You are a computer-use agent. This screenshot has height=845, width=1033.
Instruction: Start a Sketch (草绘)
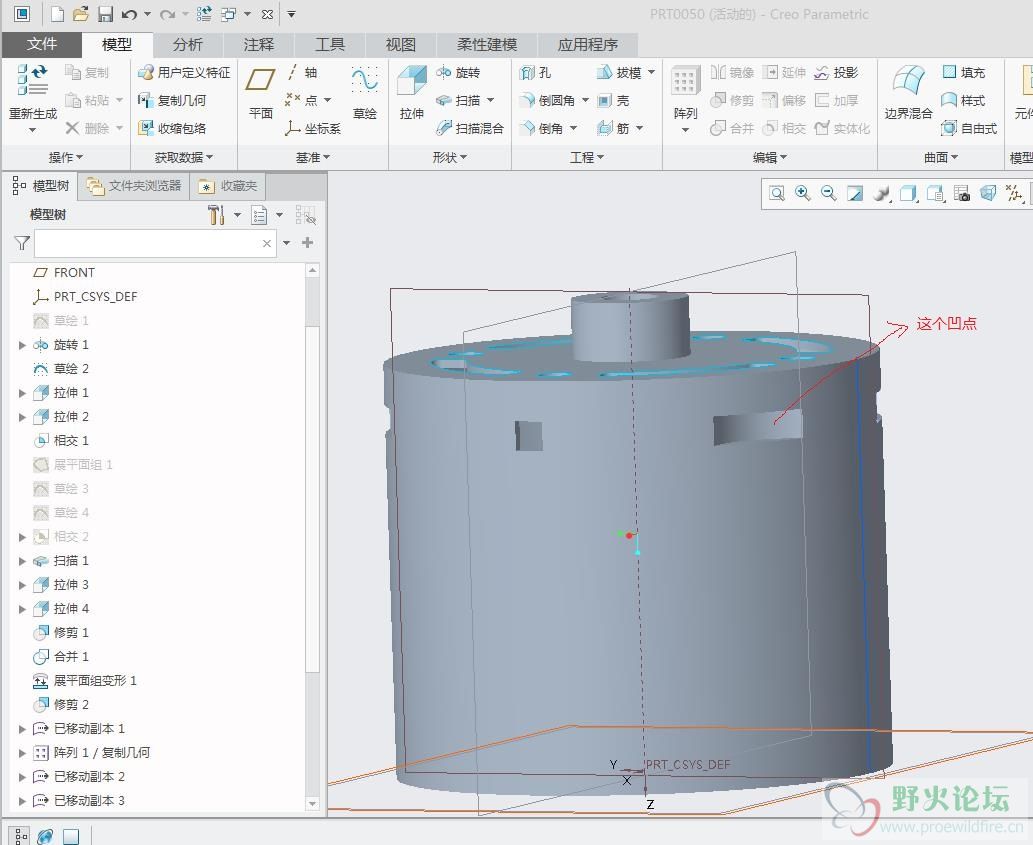coord(364,92)
